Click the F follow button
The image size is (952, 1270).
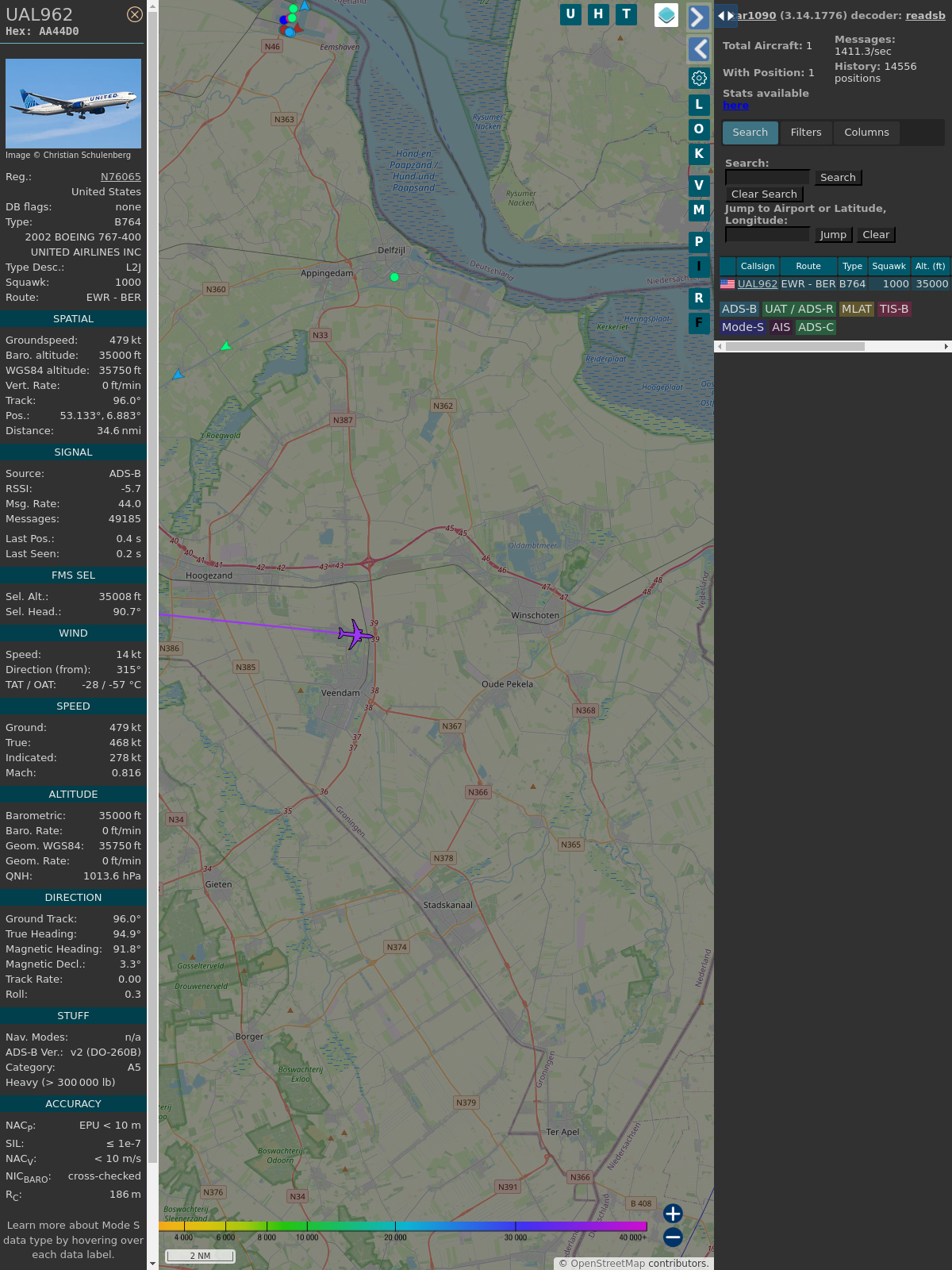(699, 322)
